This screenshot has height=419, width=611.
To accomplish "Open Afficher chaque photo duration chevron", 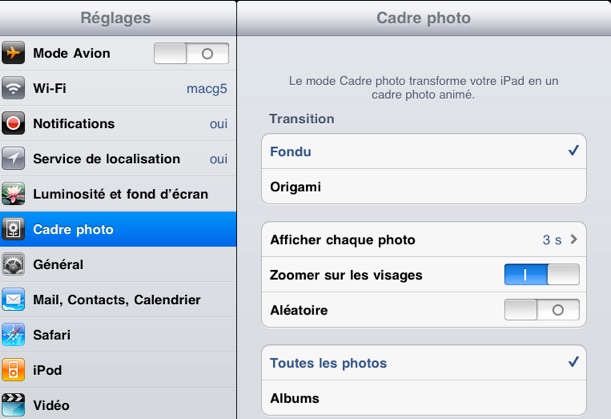I will tap(574, 239).
